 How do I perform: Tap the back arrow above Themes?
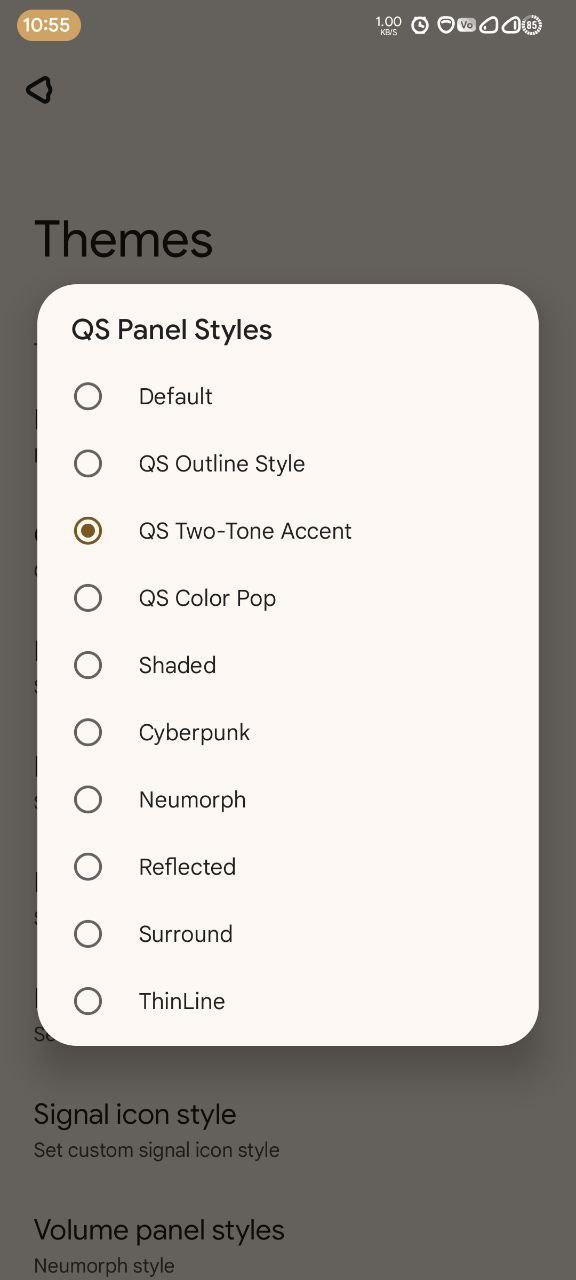coord(39,90)
